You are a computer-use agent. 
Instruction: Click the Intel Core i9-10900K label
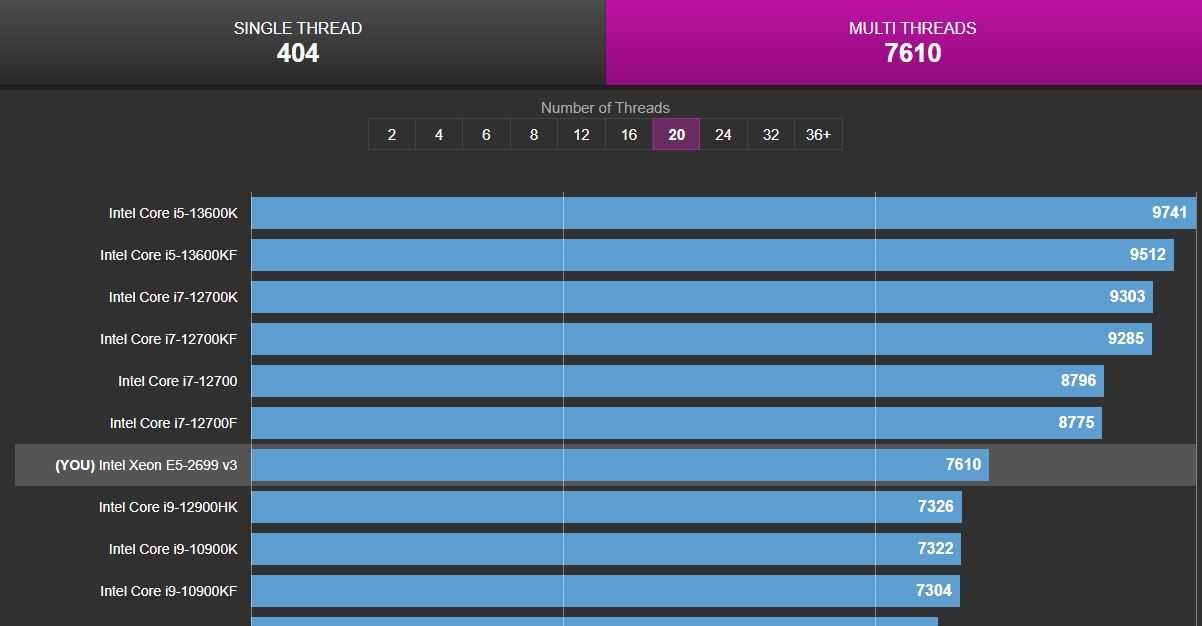[x=173, y=549]
